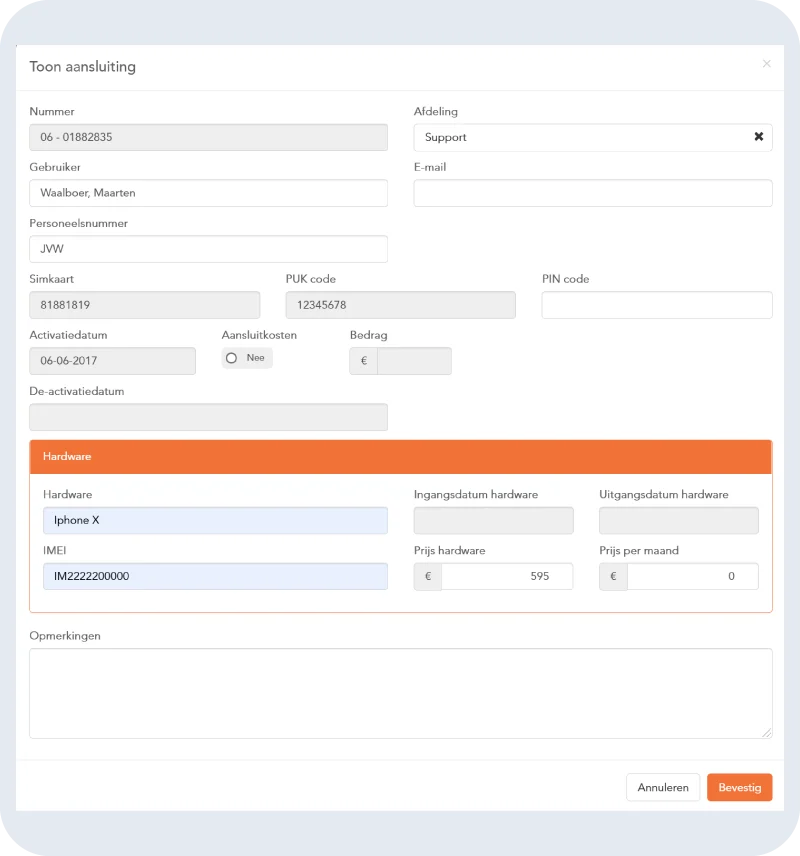Clear the Support selection in Afdeling
Screen dimensions: 800x856
click(758, 137)
